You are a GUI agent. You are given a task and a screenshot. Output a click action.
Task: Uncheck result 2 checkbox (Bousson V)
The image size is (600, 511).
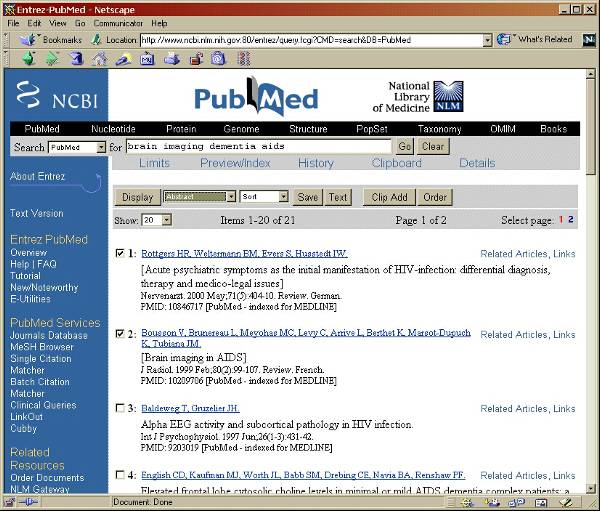[120, 334]
